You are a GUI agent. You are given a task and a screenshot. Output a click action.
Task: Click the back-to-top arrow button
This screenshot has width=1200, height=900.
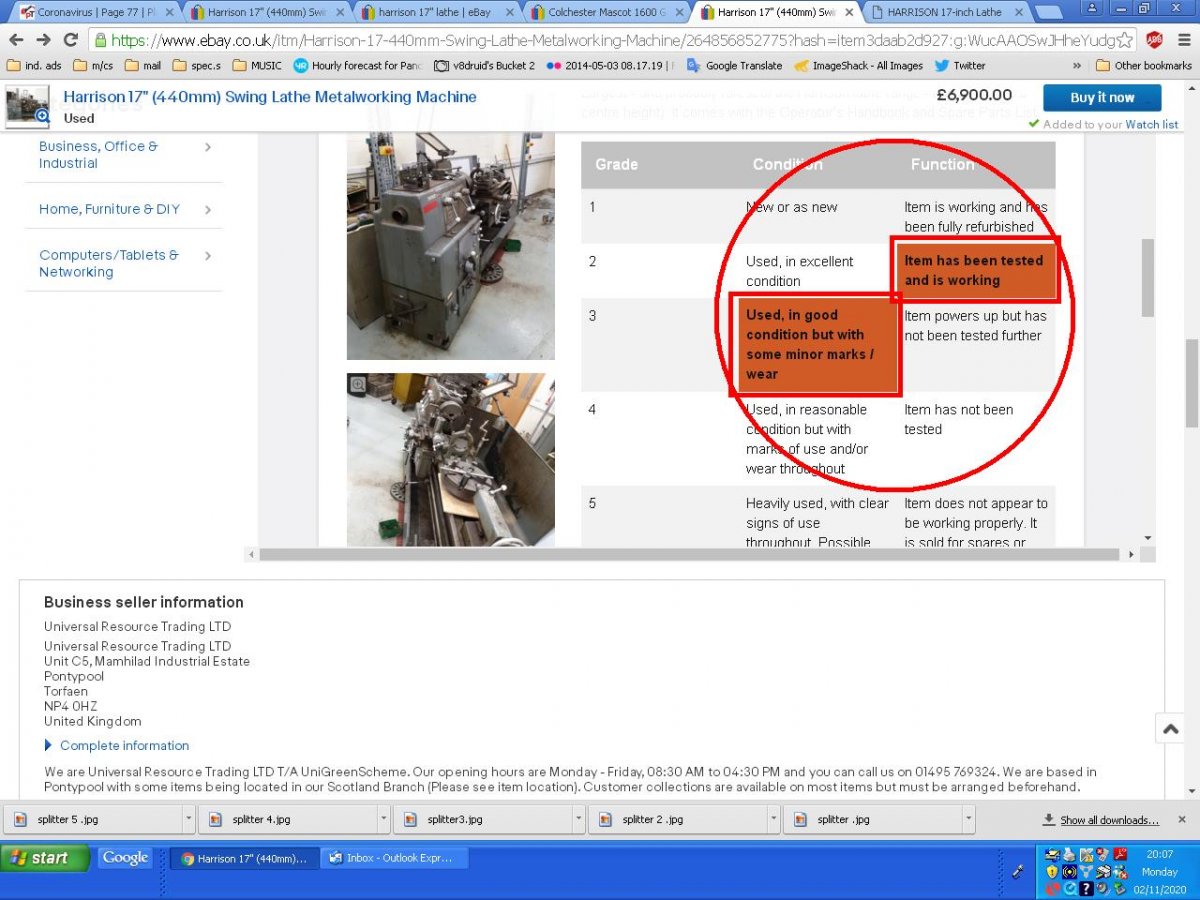pyautogui.click(x=1170, y=729)
